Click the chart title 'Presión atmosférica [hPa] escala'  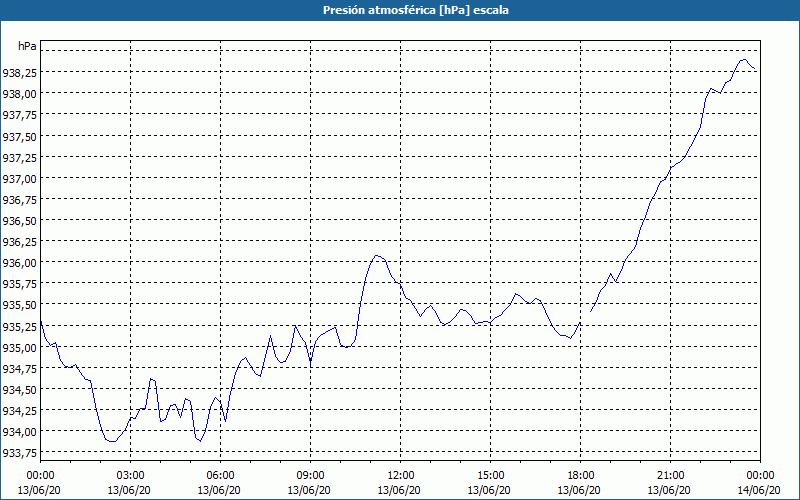click(416, 10)
